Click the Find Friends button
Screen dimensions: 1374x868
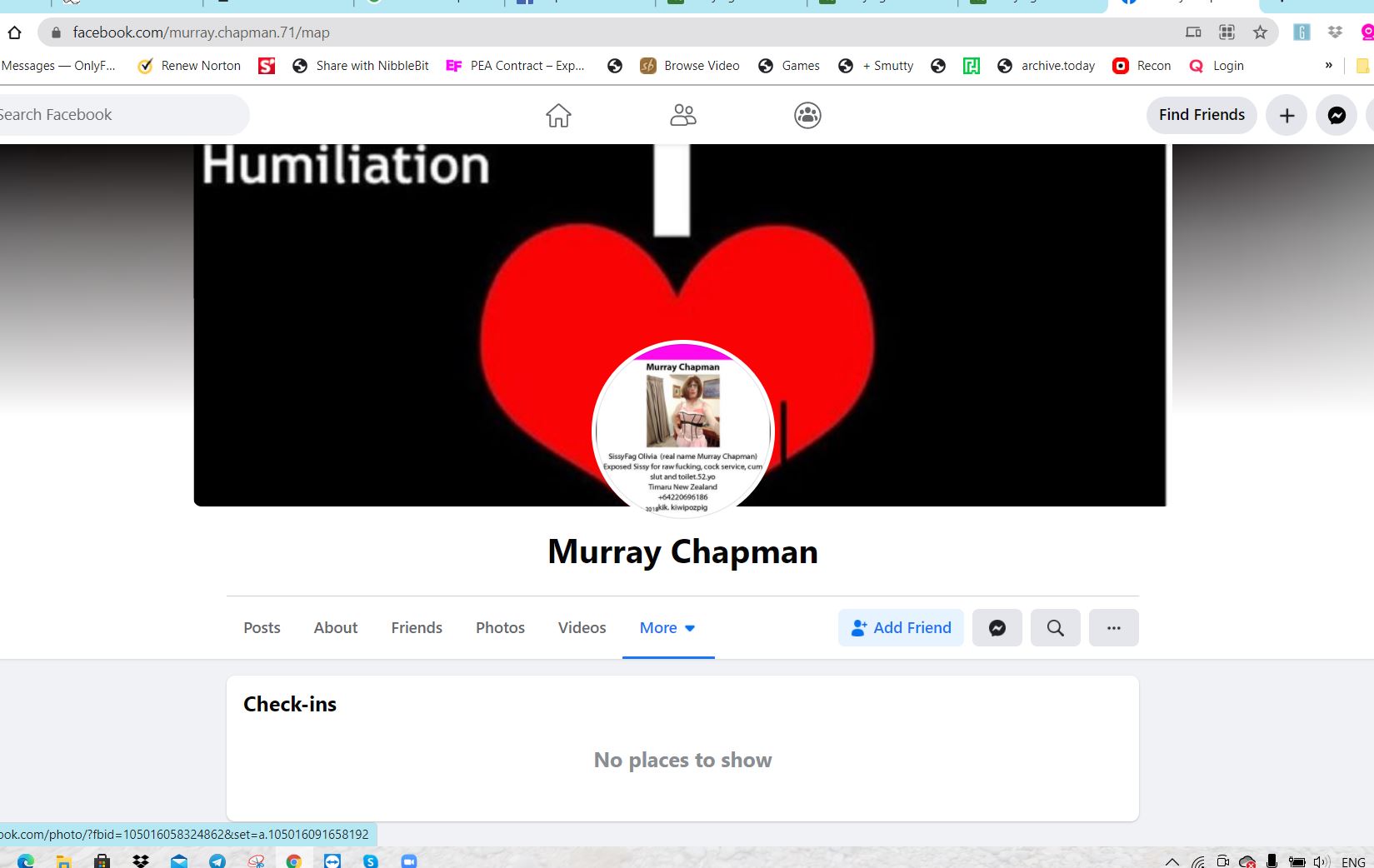pos(1201,115)
